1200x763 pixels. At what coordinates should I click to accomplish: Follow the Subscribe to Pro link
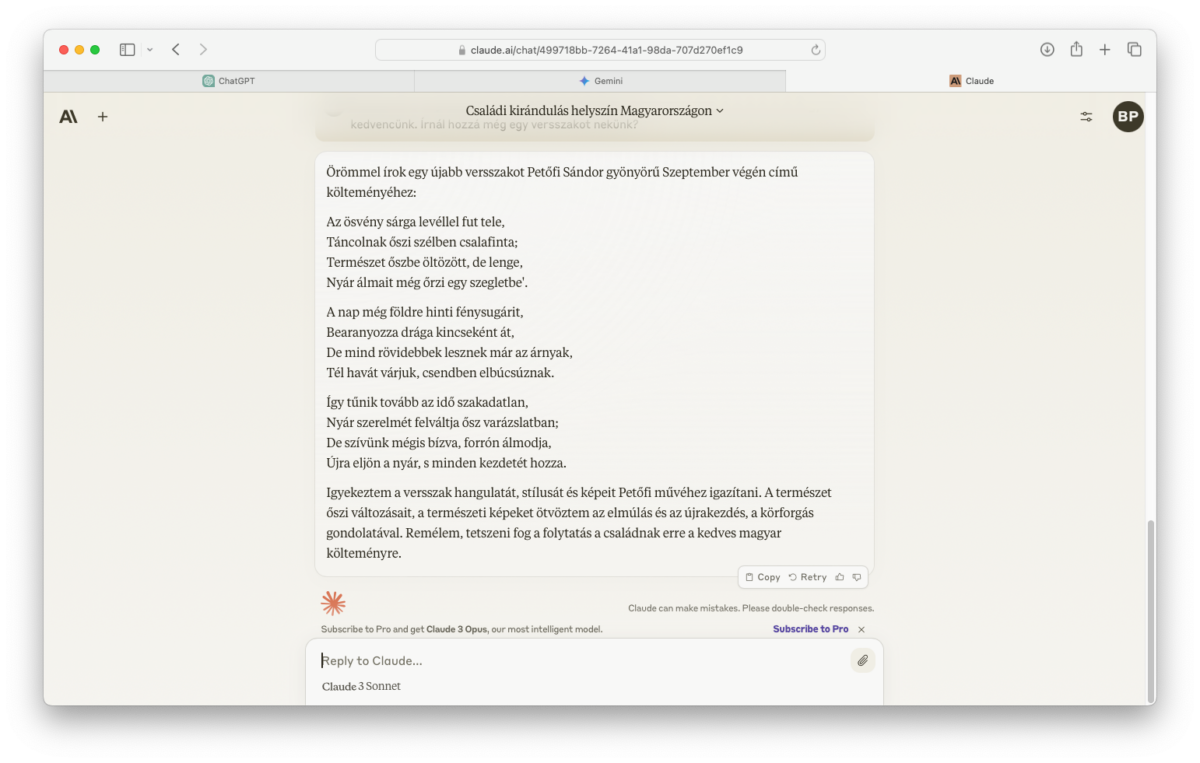click(x=810, y=629)
